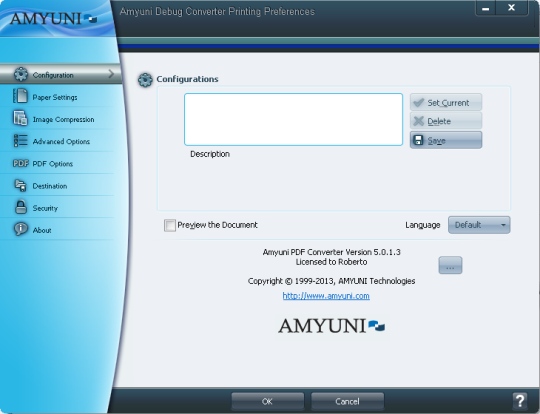The image size is (540, 414).
Task: Visit the http://www.amyuni.com link
Action: click(x=326, y=296)
